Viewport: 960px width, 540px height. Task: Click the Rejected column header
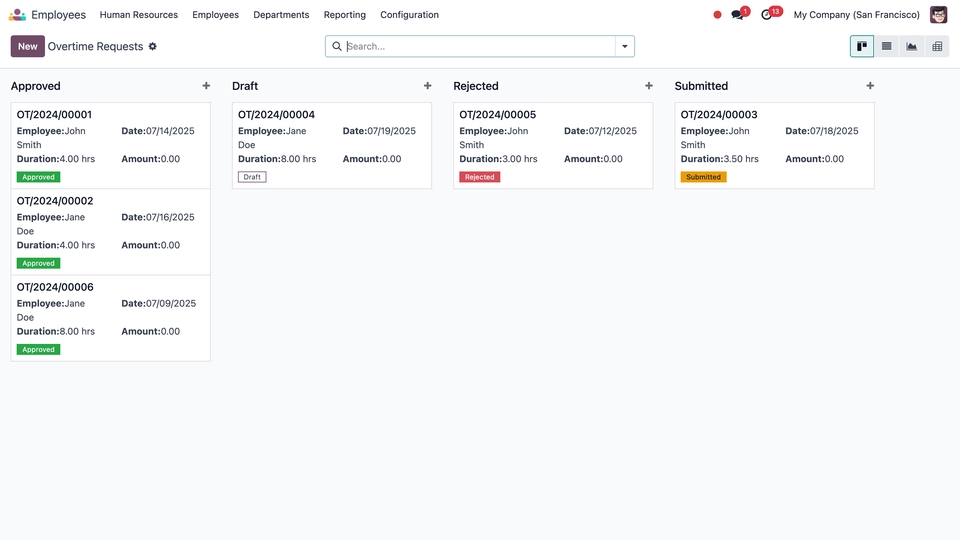click(x=476, y=86)
